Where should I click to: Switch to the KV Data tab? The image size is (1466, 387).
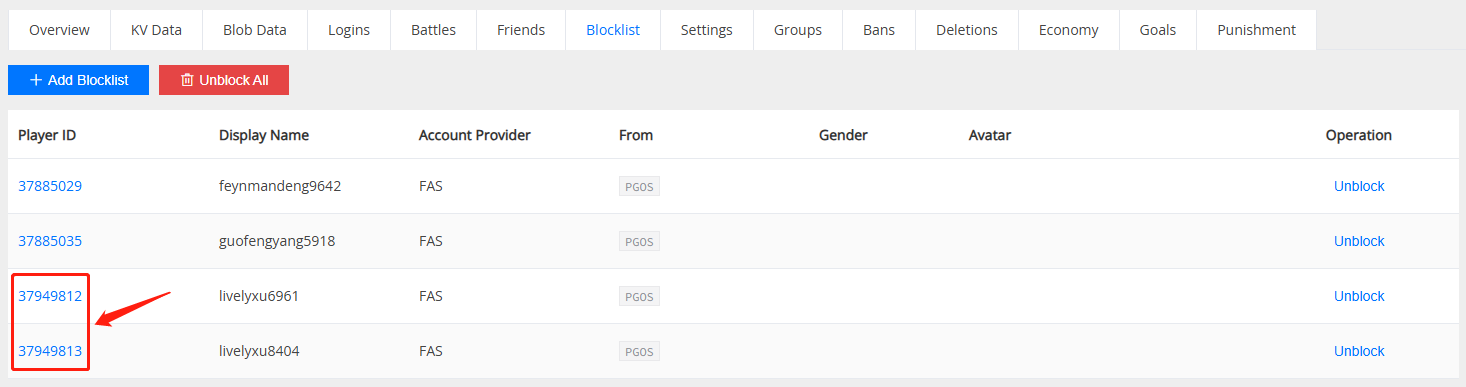[x=156, y=30]
